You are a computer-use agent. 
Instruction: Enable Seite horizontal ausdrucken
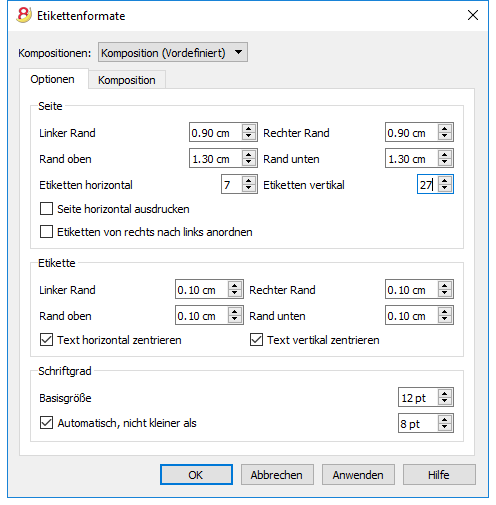pos(46,209)
